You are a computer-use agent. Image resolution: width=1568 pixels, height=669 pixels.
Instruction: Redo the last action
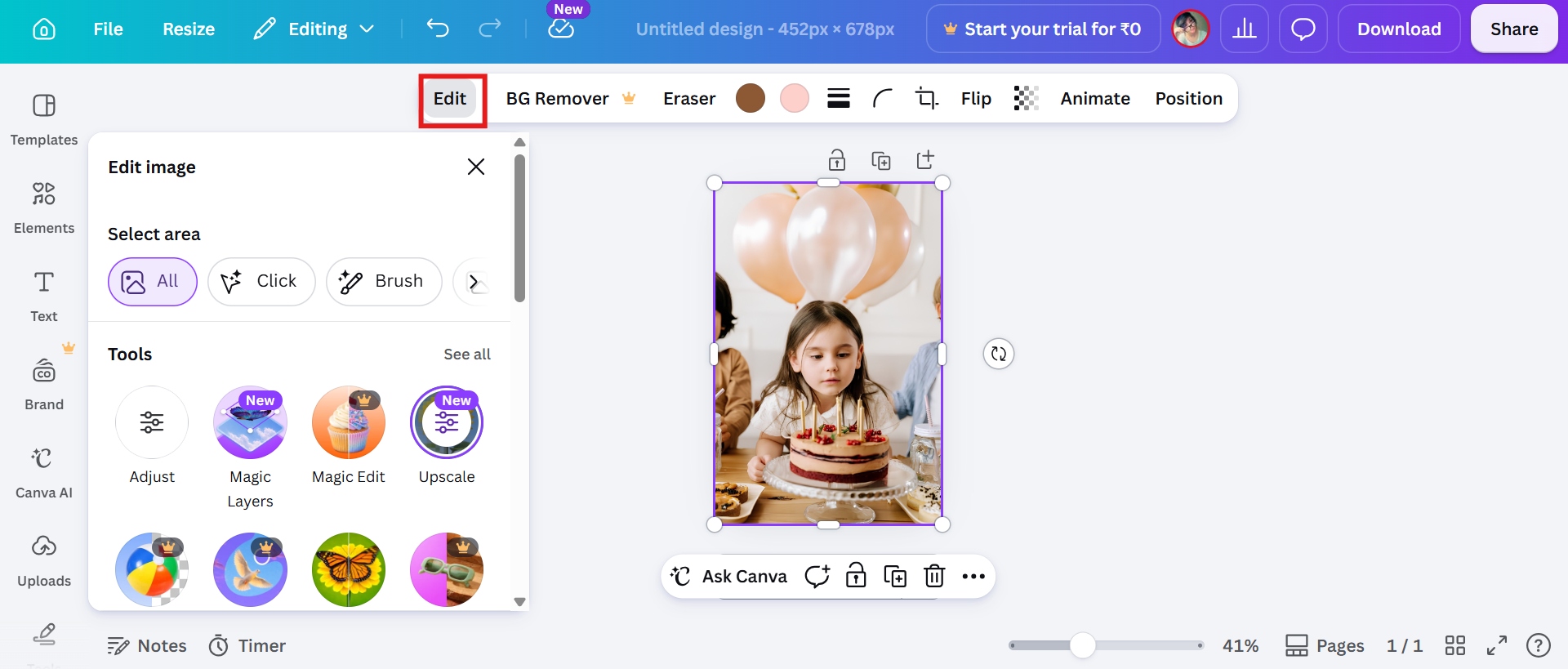pyautogui.click(x=489, y=29)
